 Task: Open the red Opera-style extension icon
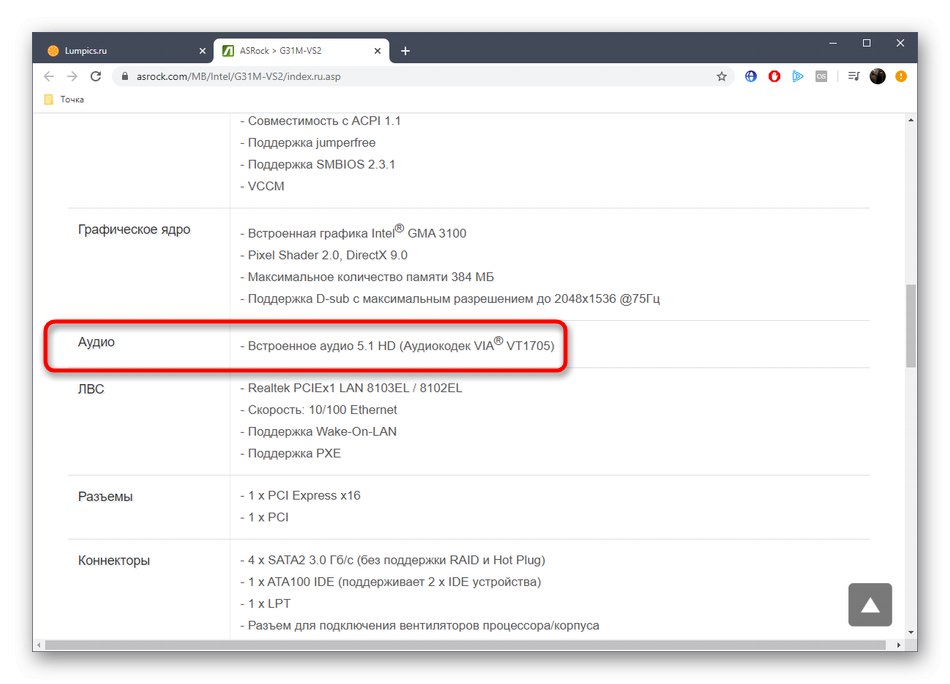774,76
